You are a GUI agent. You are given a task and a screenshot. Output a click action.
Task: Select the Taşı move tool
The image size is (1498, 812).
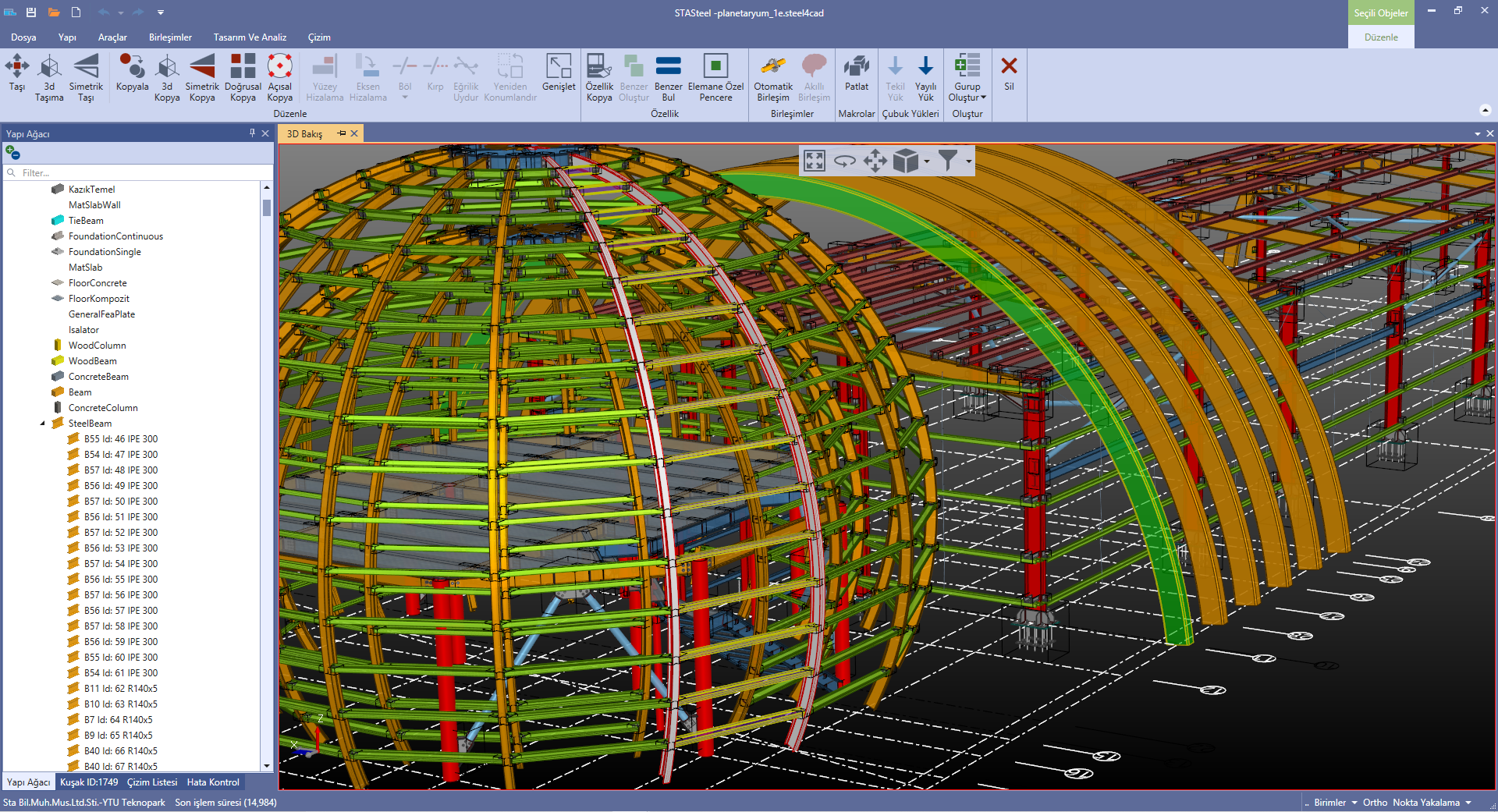[17, 73]
